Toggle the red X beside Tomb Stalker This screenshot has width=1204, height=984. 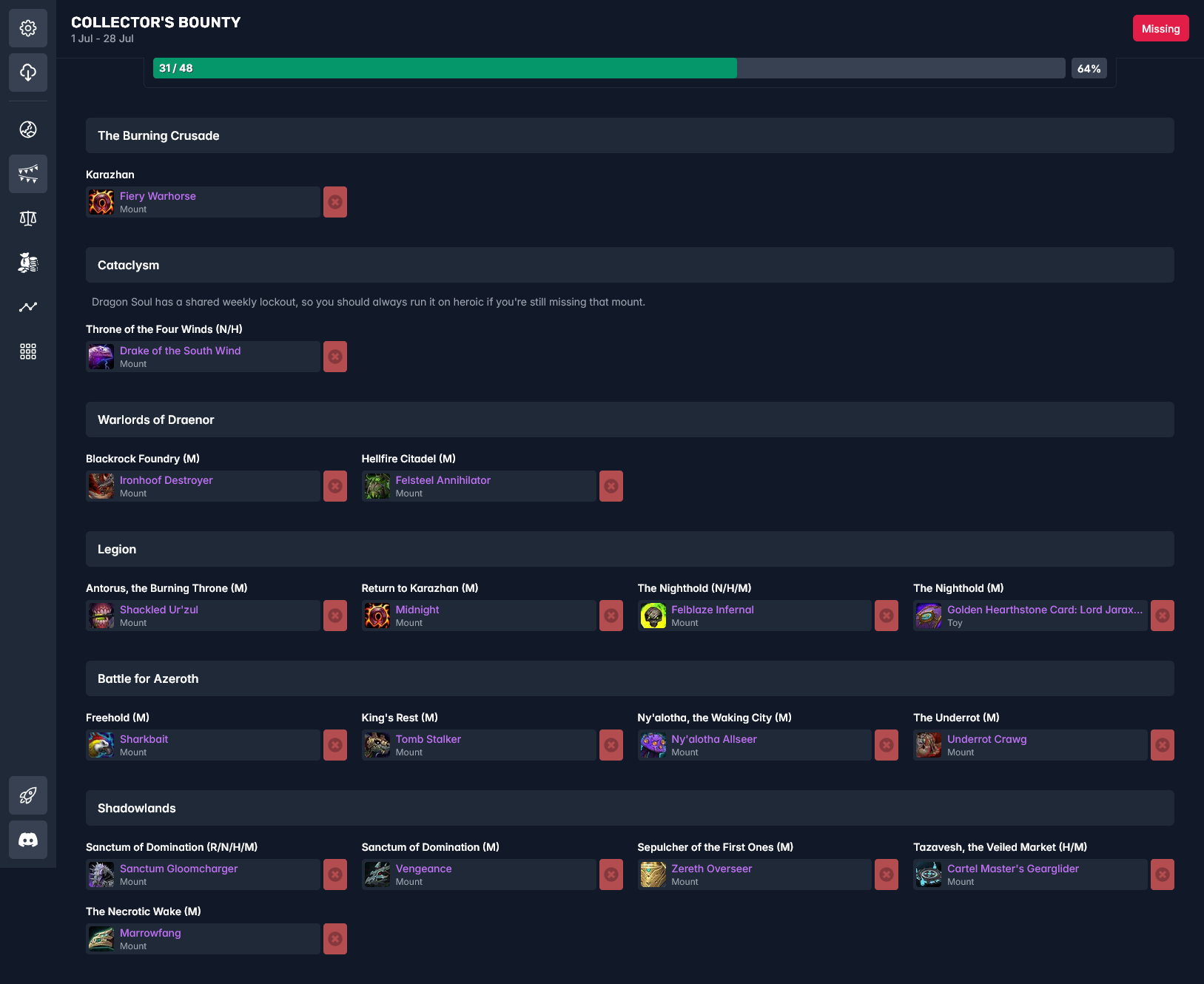point(611,745)
